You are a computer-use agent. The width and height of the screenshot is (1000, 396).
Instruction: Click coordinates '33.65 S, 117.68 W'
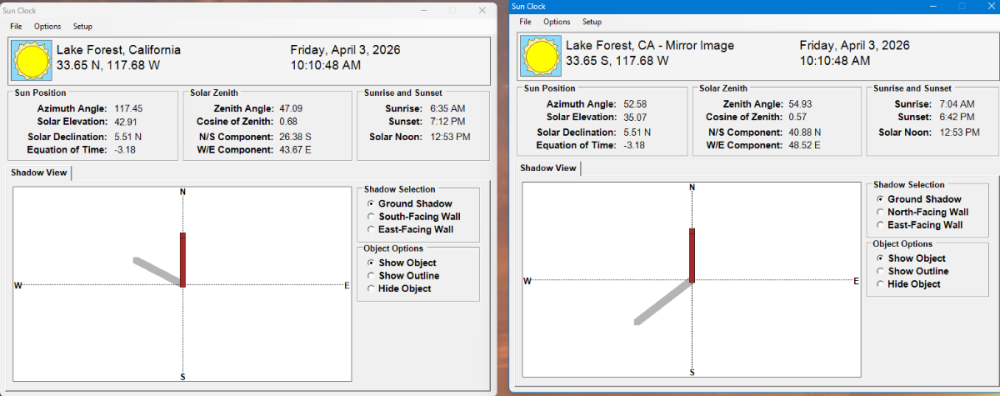pos(617,60)
